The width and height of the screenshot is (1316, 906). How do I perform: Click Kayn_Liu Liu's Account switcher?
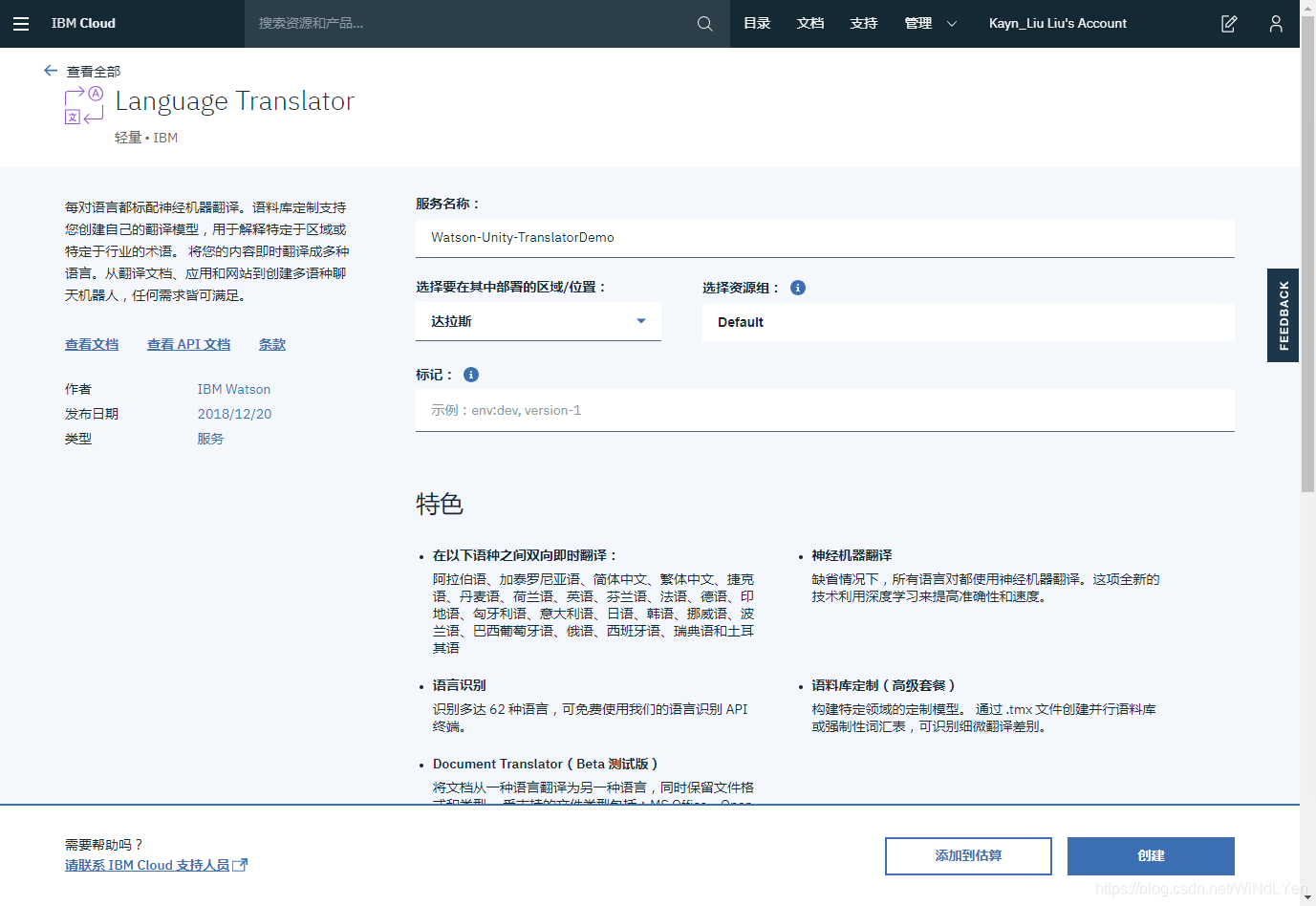click(1058, 24)
